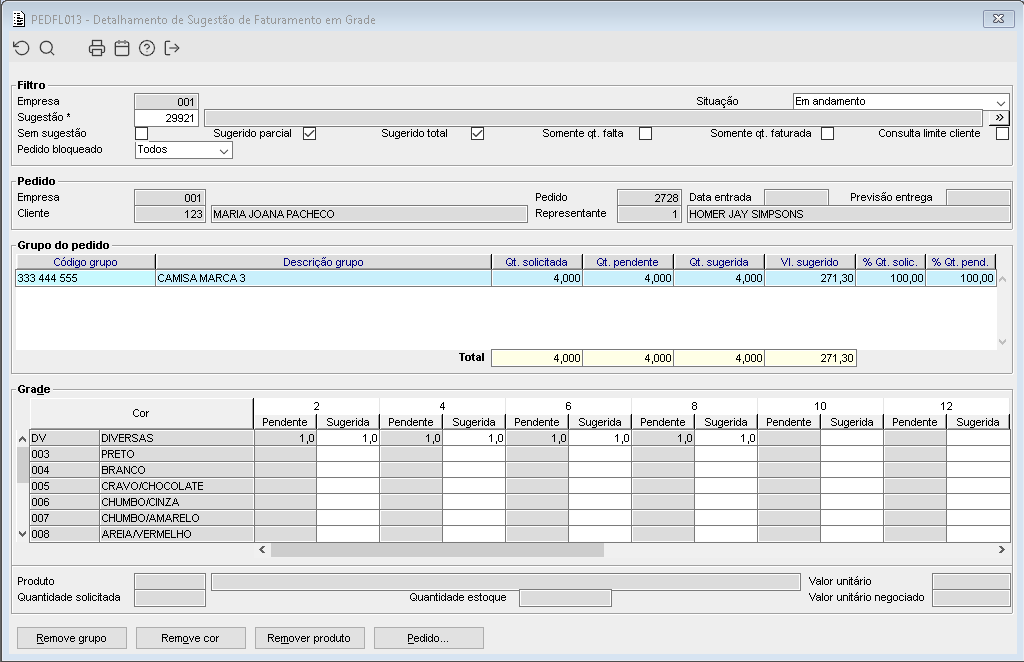Image resolution: width=1024 pixels, height=662 pixels.
Task: Enable the Sem sugestão checkbox
Action: (141, 134)
